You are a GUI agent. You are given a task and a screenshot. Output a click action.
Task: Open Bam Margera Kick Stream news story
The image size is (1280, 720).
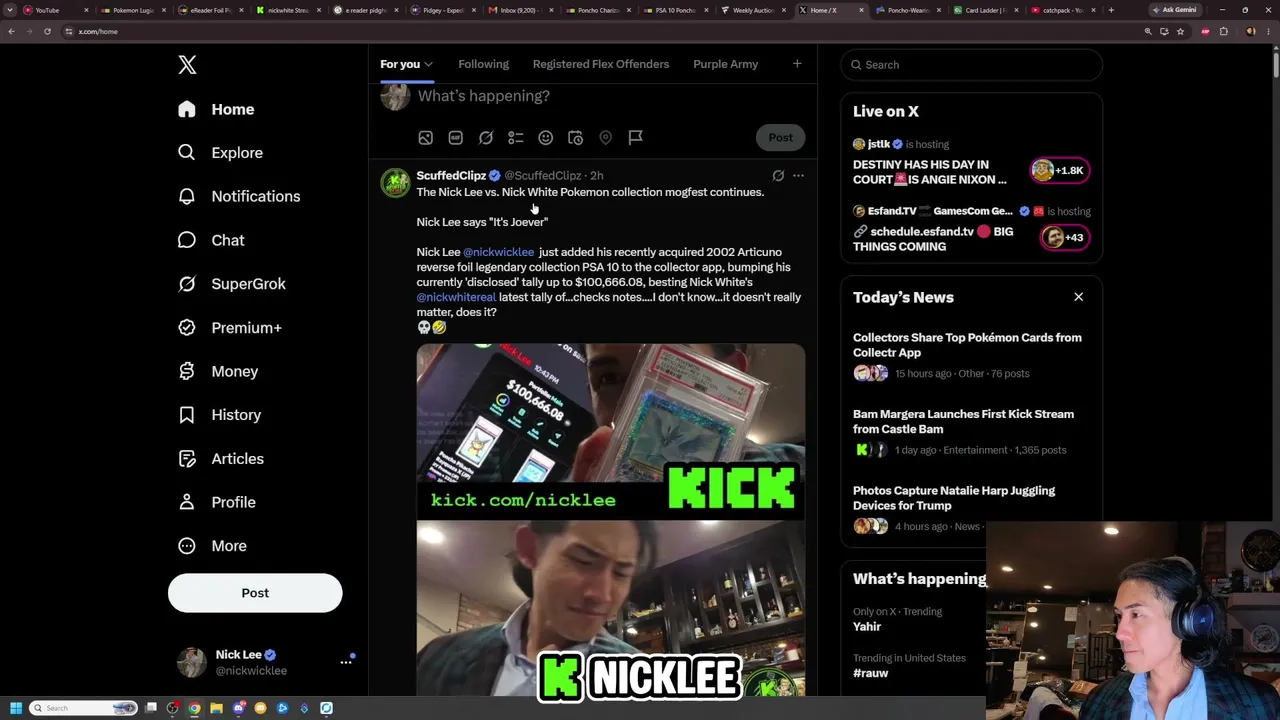972,432
